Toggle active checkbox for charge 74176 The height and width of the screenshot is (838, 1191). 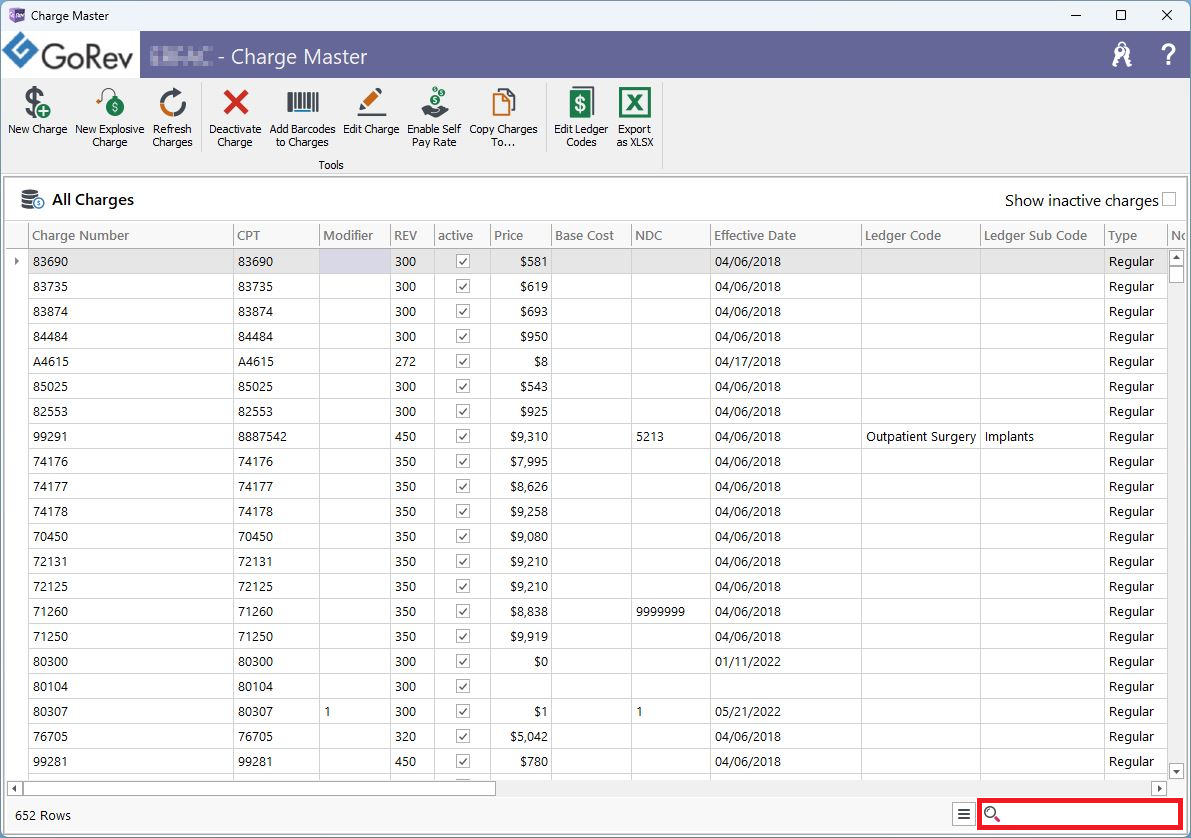(x=463, y=461)
